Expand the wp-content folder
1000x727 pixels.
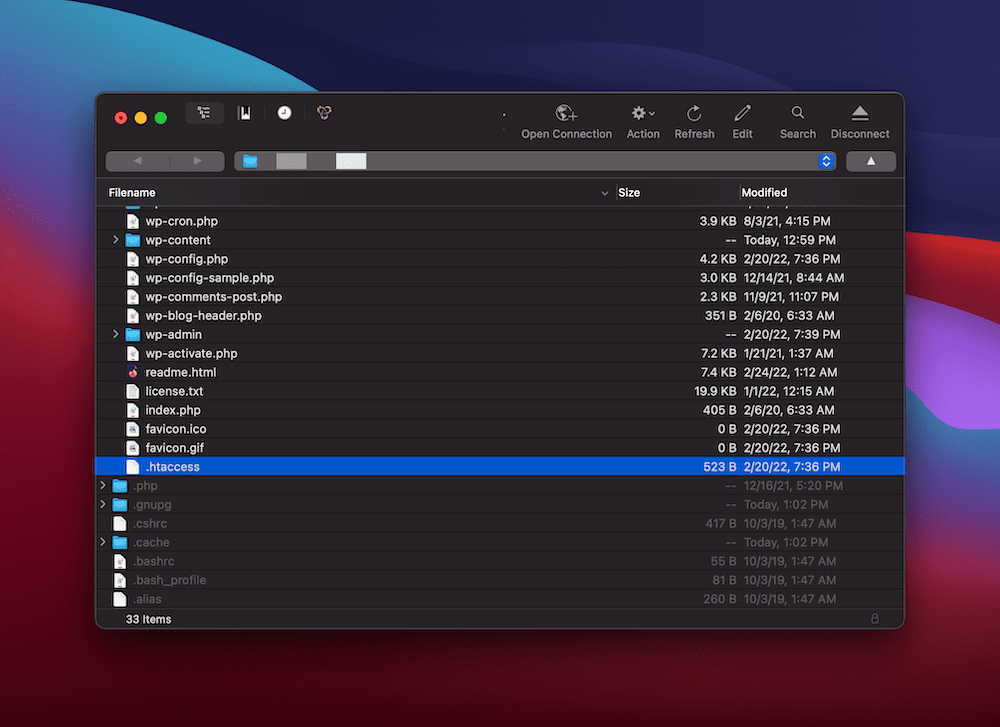(x=116, y=240)
